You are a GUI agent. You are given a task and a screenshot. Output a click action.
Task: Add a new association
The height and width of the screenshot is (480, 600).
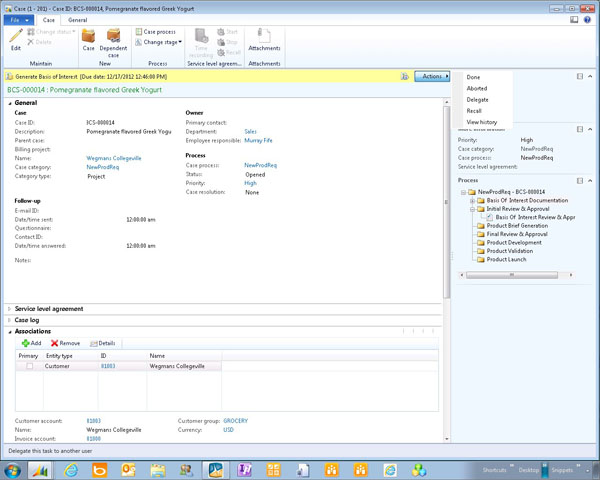point(31,343)
